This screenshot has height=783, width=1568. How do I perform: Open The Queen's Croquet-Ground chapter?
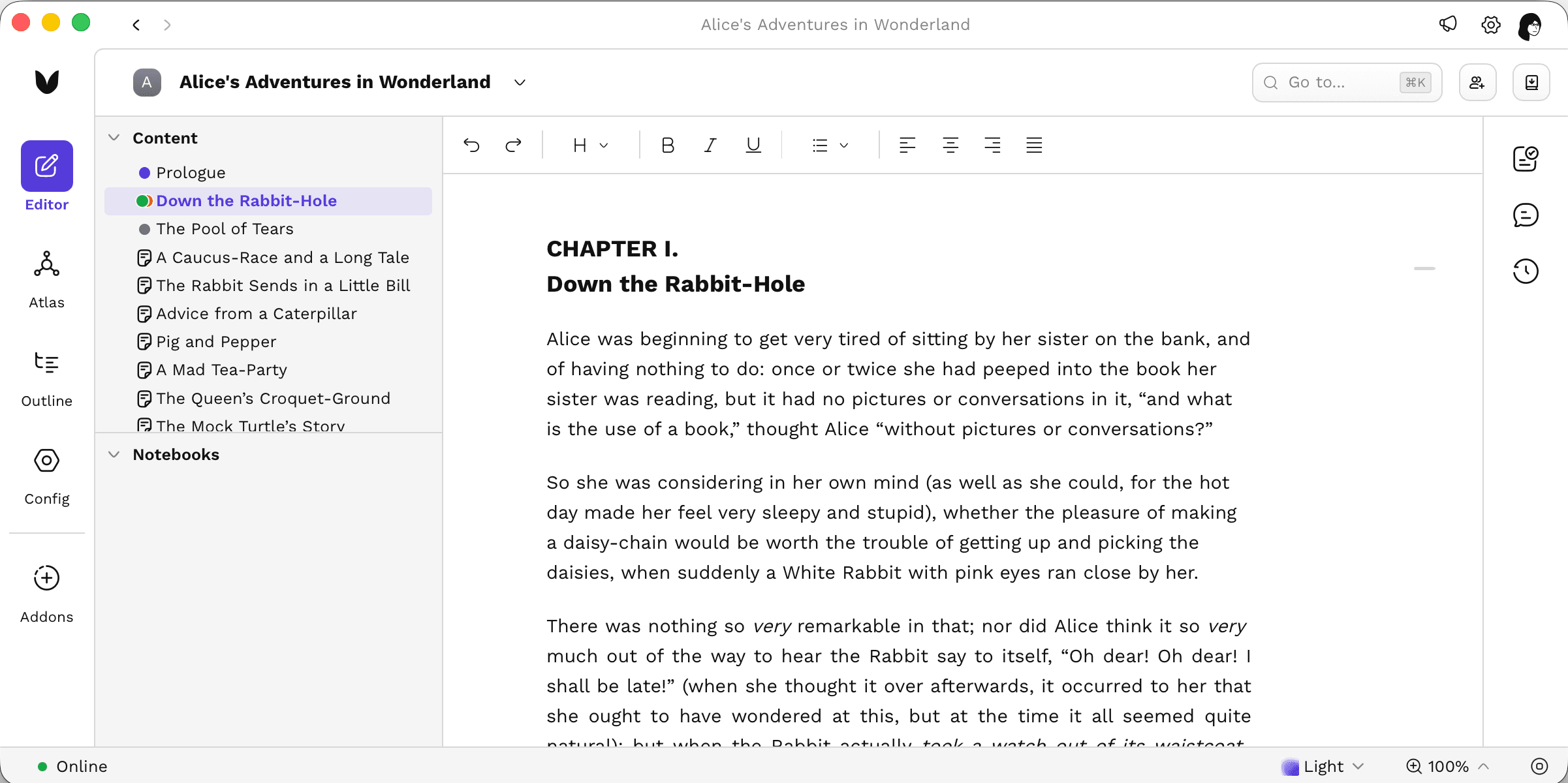[x=268, y=399]
